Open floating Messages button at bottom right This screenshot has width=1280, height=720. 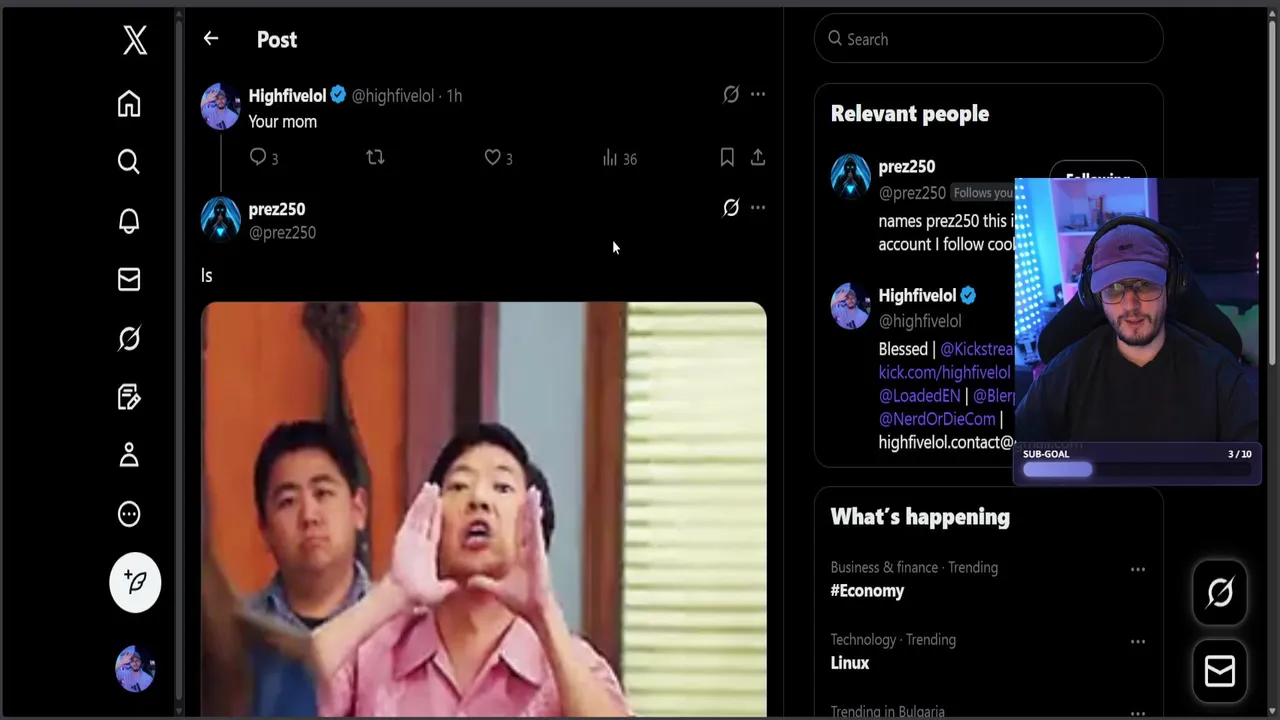click(1220, 672)
